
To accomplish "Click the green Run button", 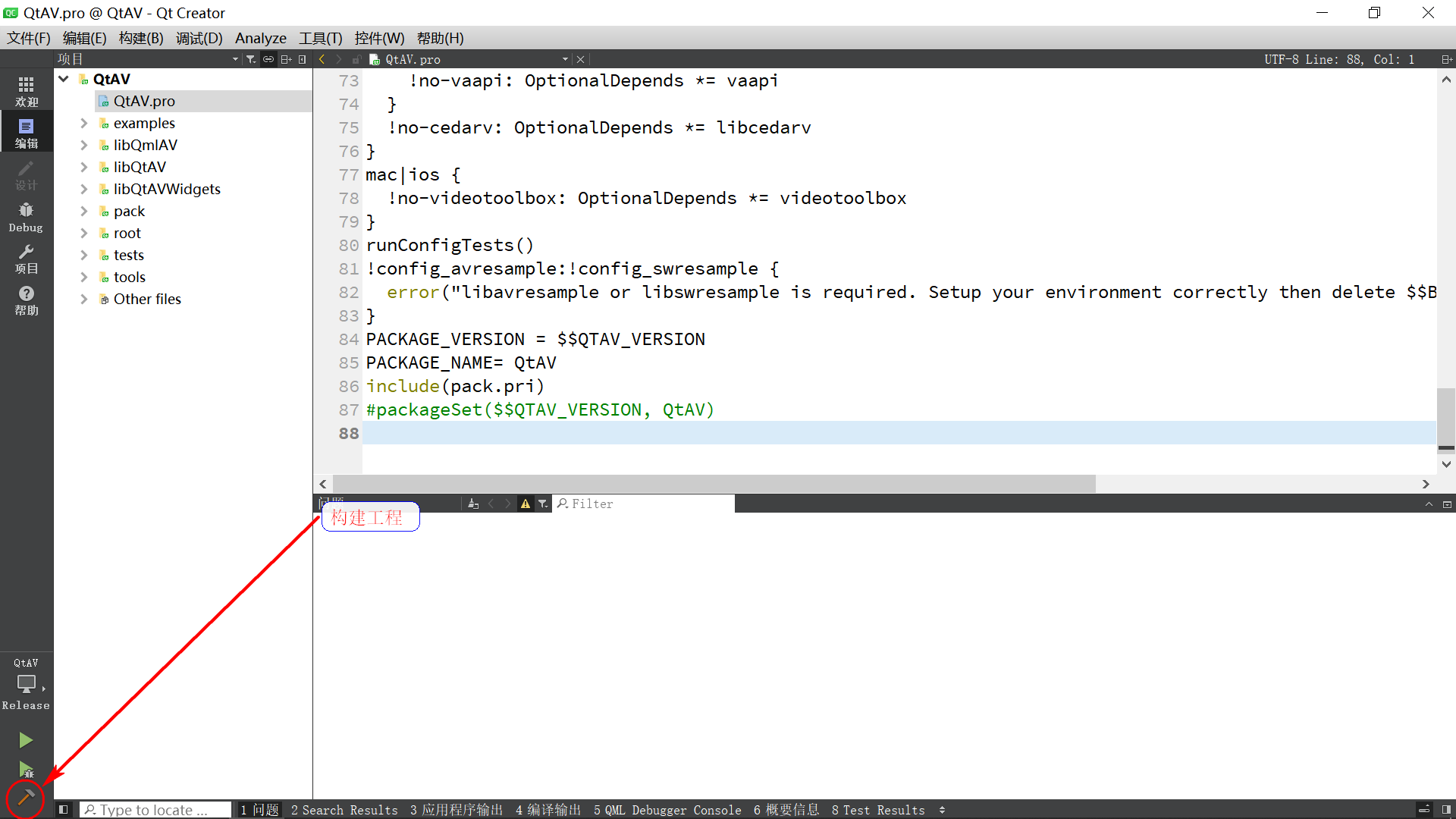I will 26,739.
